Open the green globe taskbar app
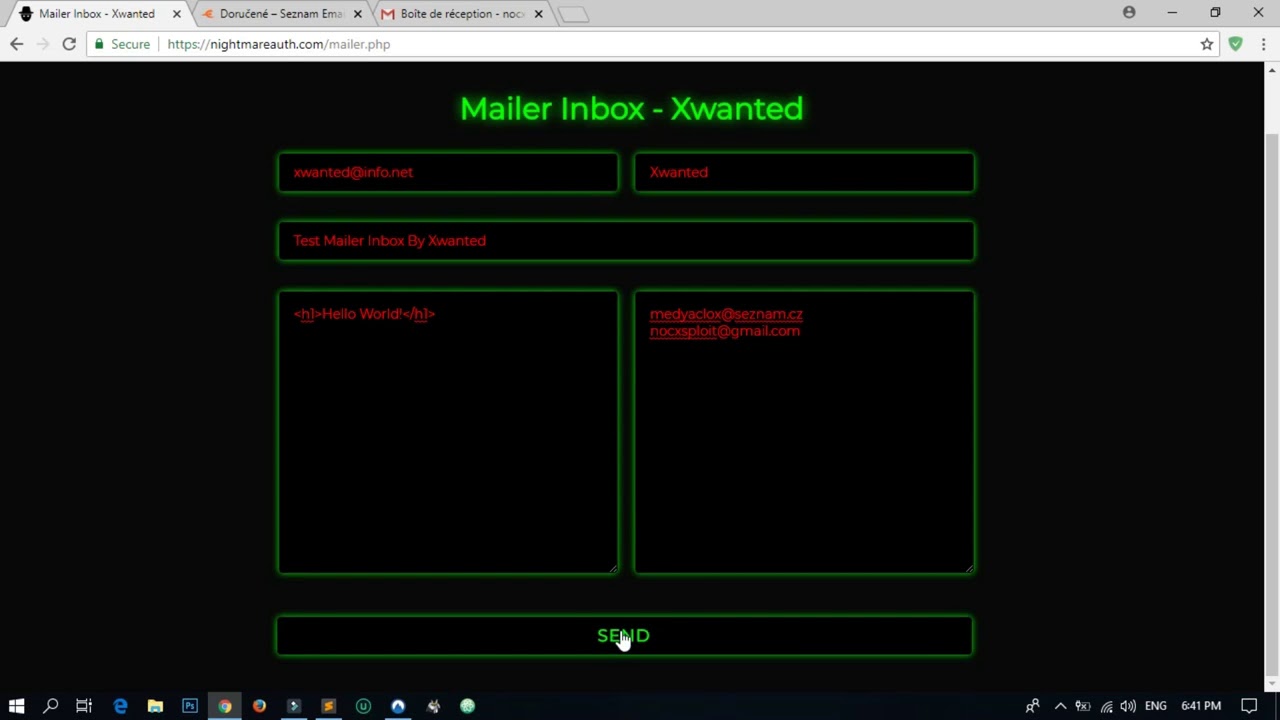The image size is (1280, 720). click(x=467, y=706)
